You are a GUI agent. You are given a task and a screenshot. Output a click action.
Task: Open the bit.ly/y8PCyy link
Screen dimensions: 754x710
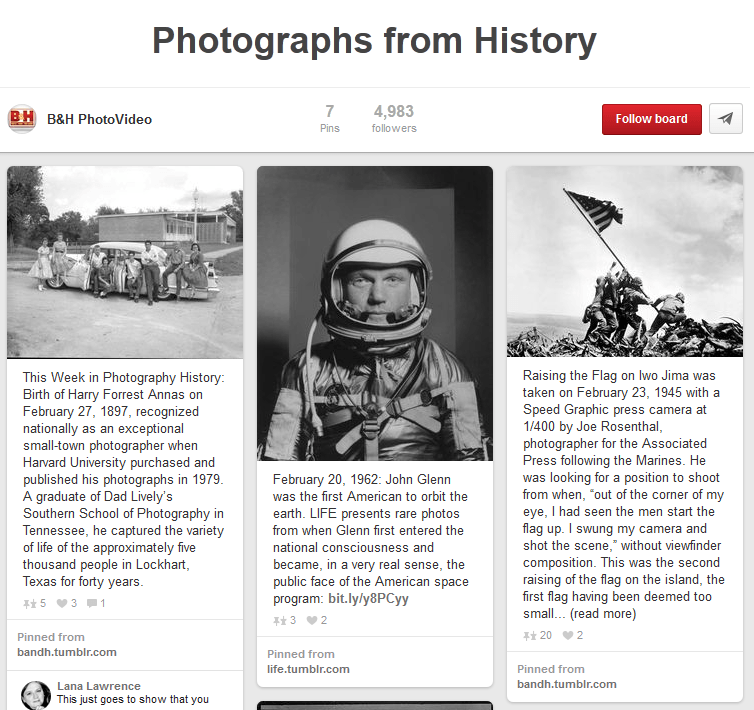tap(368, 598)
